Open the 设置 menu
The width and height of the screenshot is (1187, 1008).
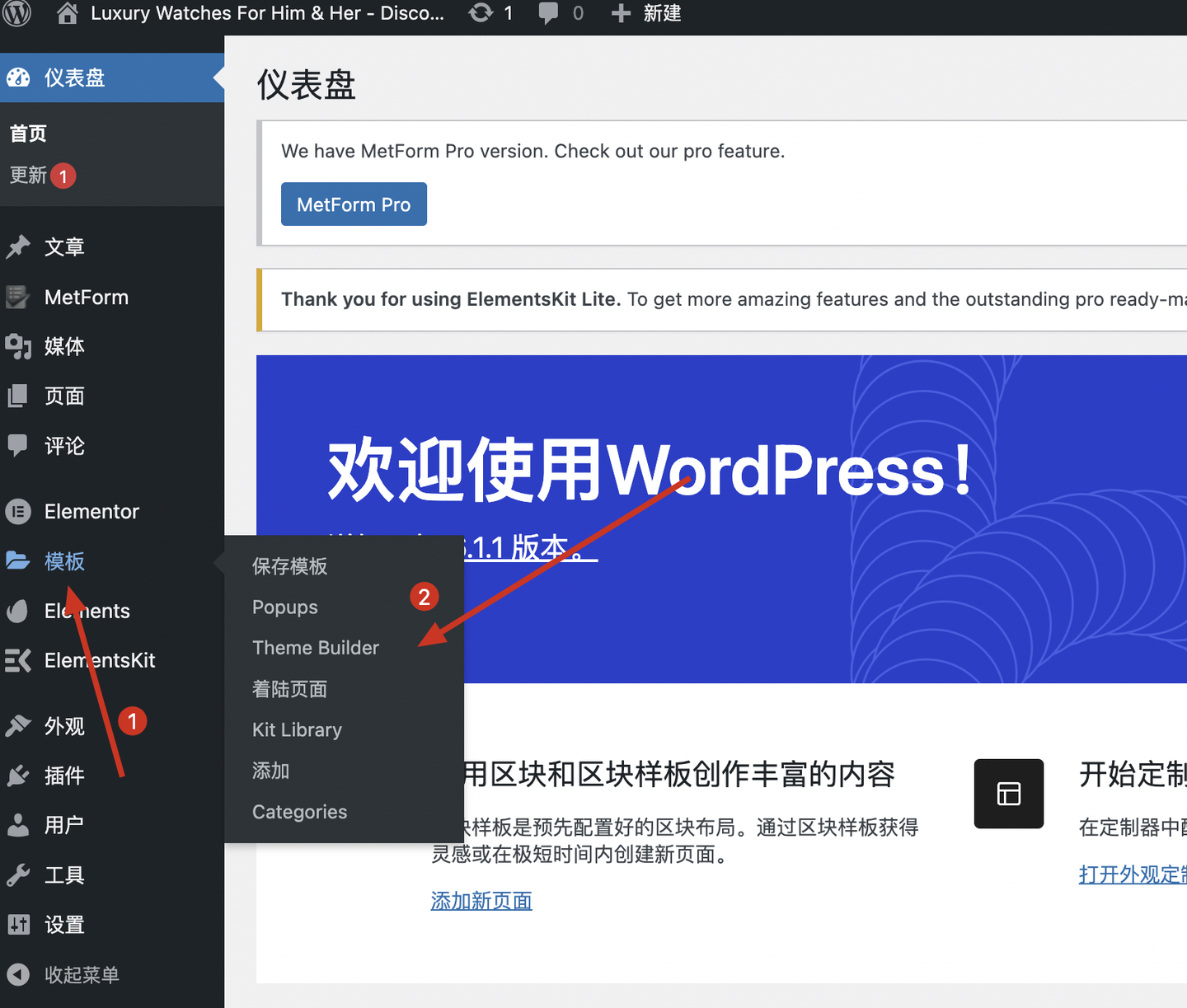[112, 925]
